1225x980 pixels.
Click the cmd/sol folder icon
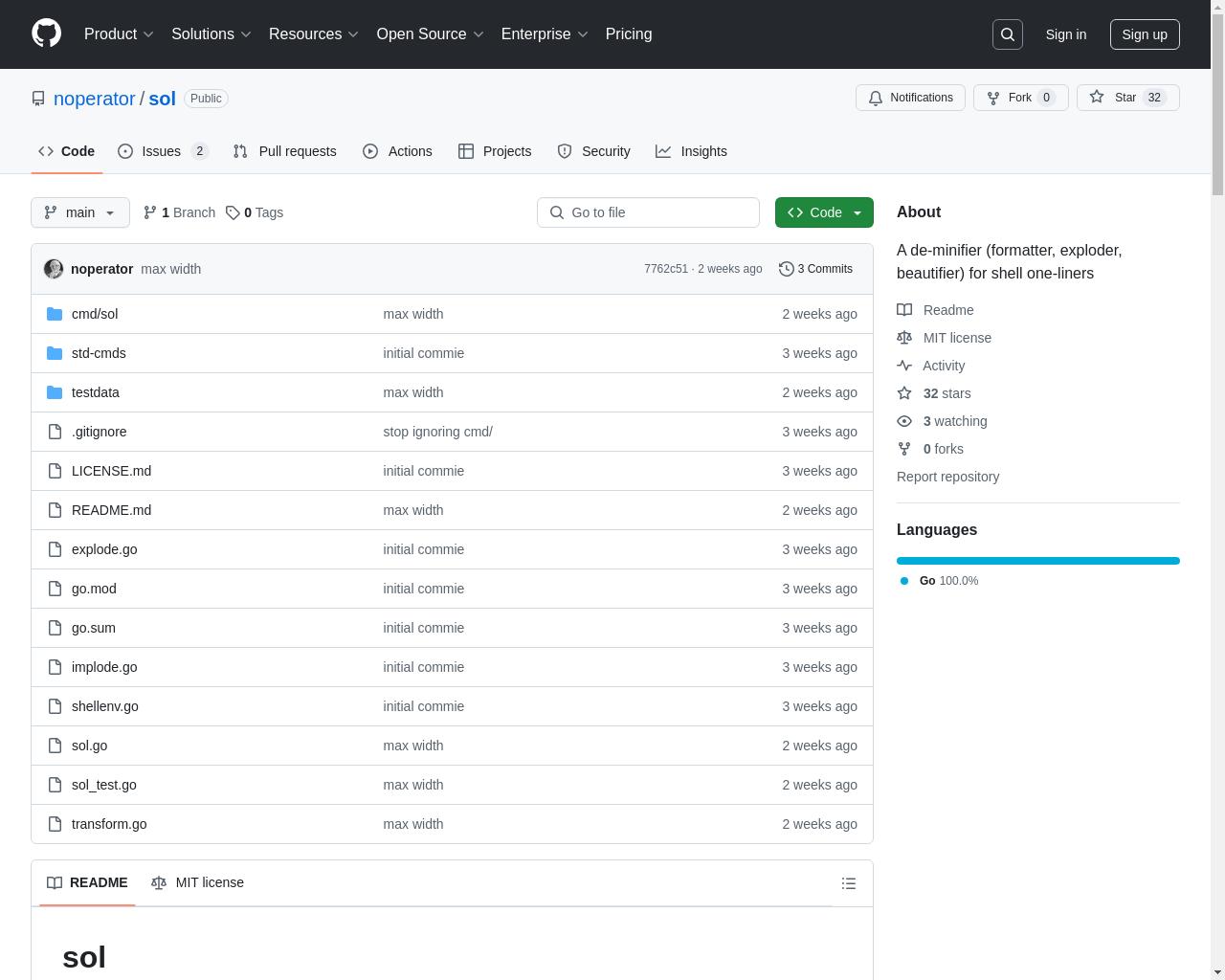[55, 314]
